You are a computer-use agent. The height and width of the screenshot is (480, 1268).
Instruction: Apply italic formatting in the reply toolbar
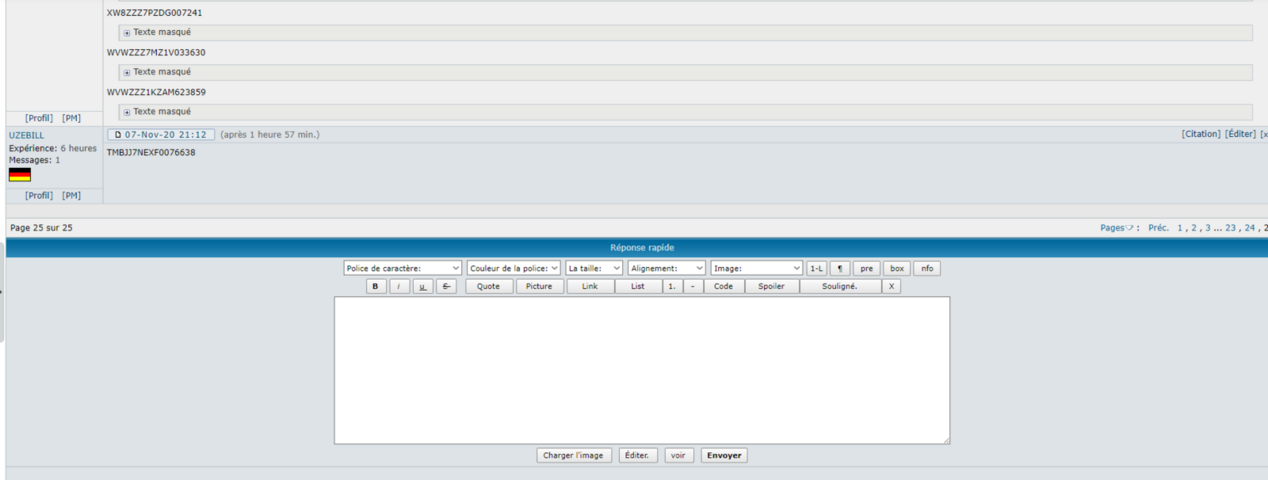coord(399,286)
